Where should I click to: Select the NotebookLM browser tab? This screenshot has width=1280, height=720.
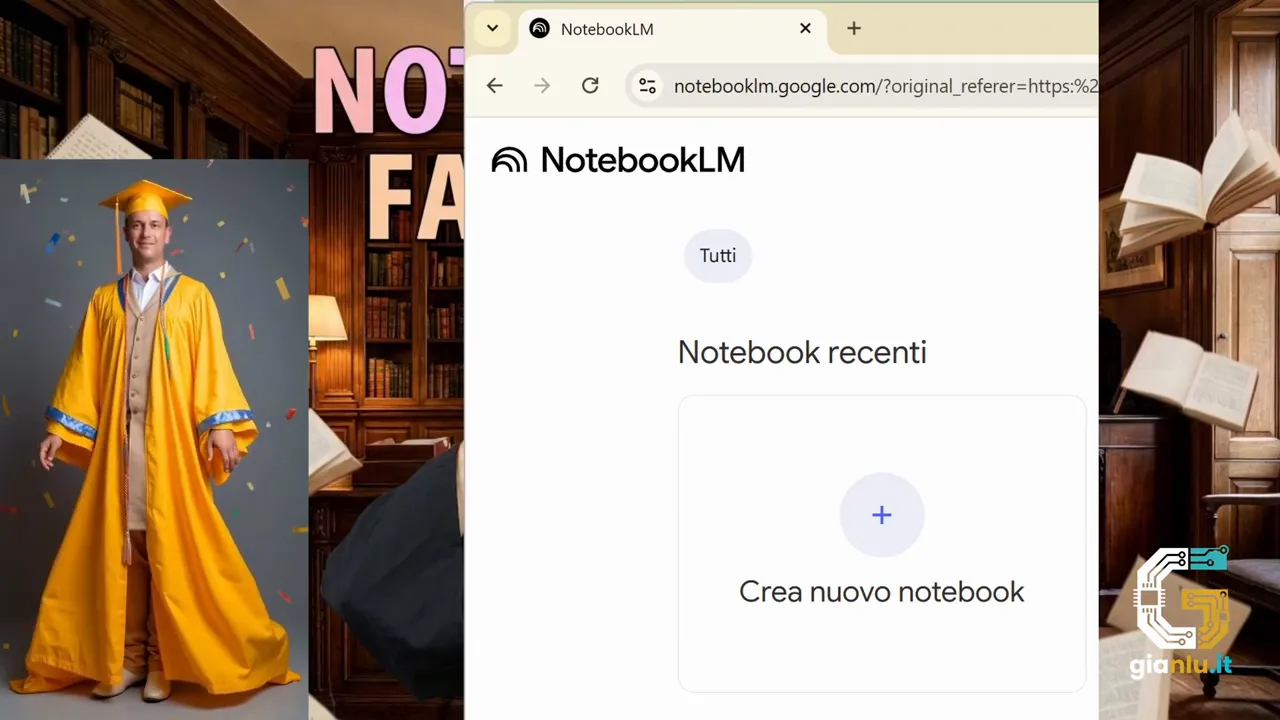pyautogui.click(x=672, y=29)
